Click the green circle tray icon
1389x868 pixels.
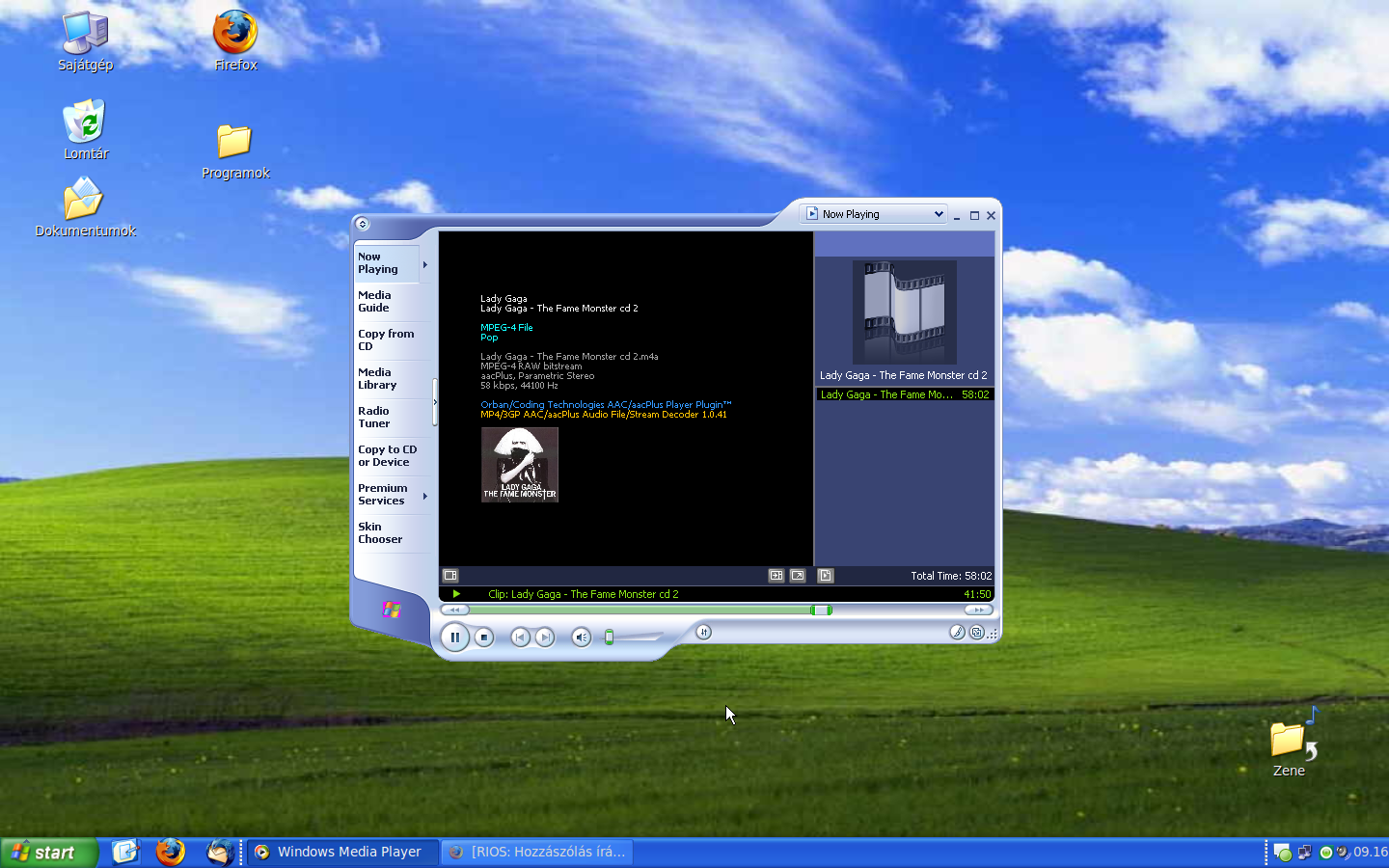click(x=1325, y=853)
